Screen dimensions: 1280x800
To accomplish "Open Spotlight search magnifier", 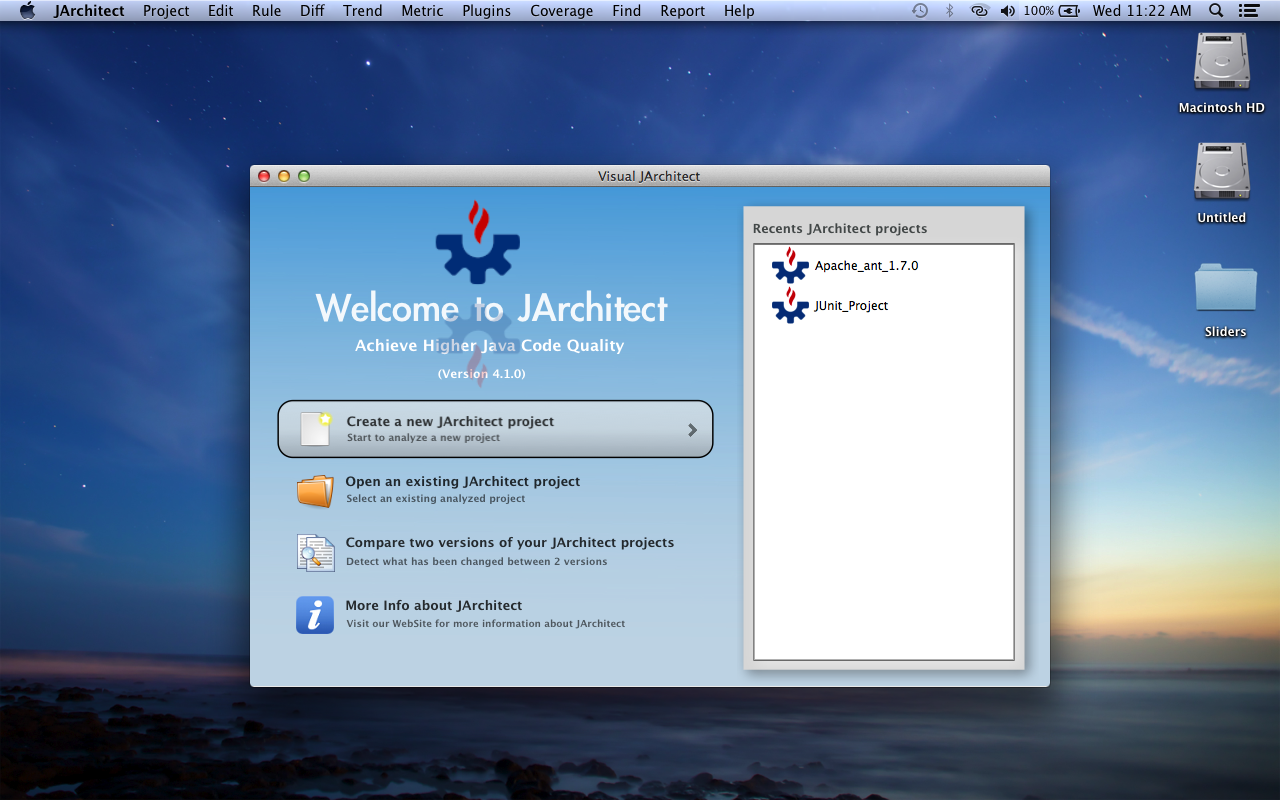I will tap(1216, 11).
